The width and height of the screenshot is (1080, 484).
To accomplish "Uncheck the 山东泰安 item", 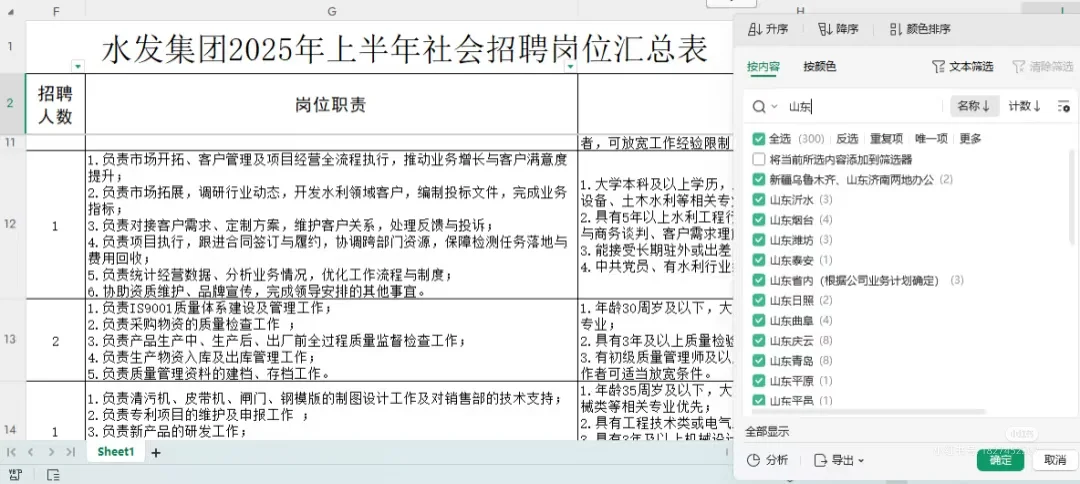I will (758, 260).
